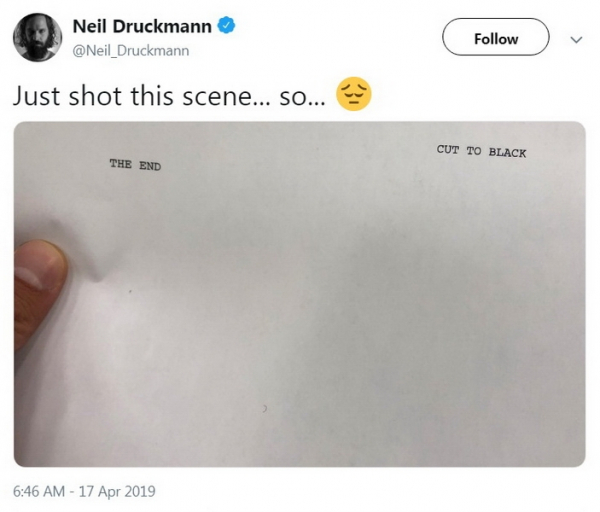Image resolution: width=600 pixels, height=512 pixels.
Task: Click the THE END text in photo
Action: pos(135,165)
